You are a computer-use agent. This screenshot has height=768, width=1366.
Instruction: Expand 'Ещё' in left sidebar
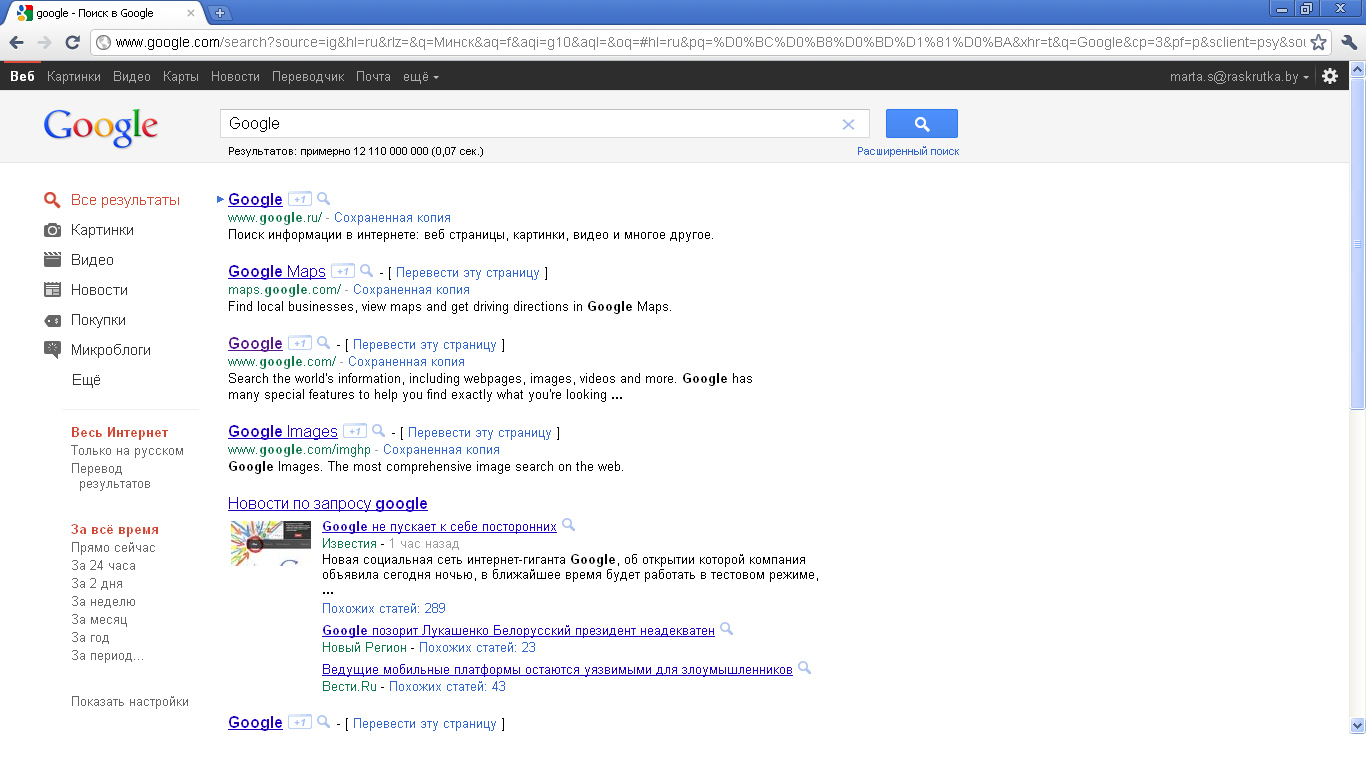point(86,380)
